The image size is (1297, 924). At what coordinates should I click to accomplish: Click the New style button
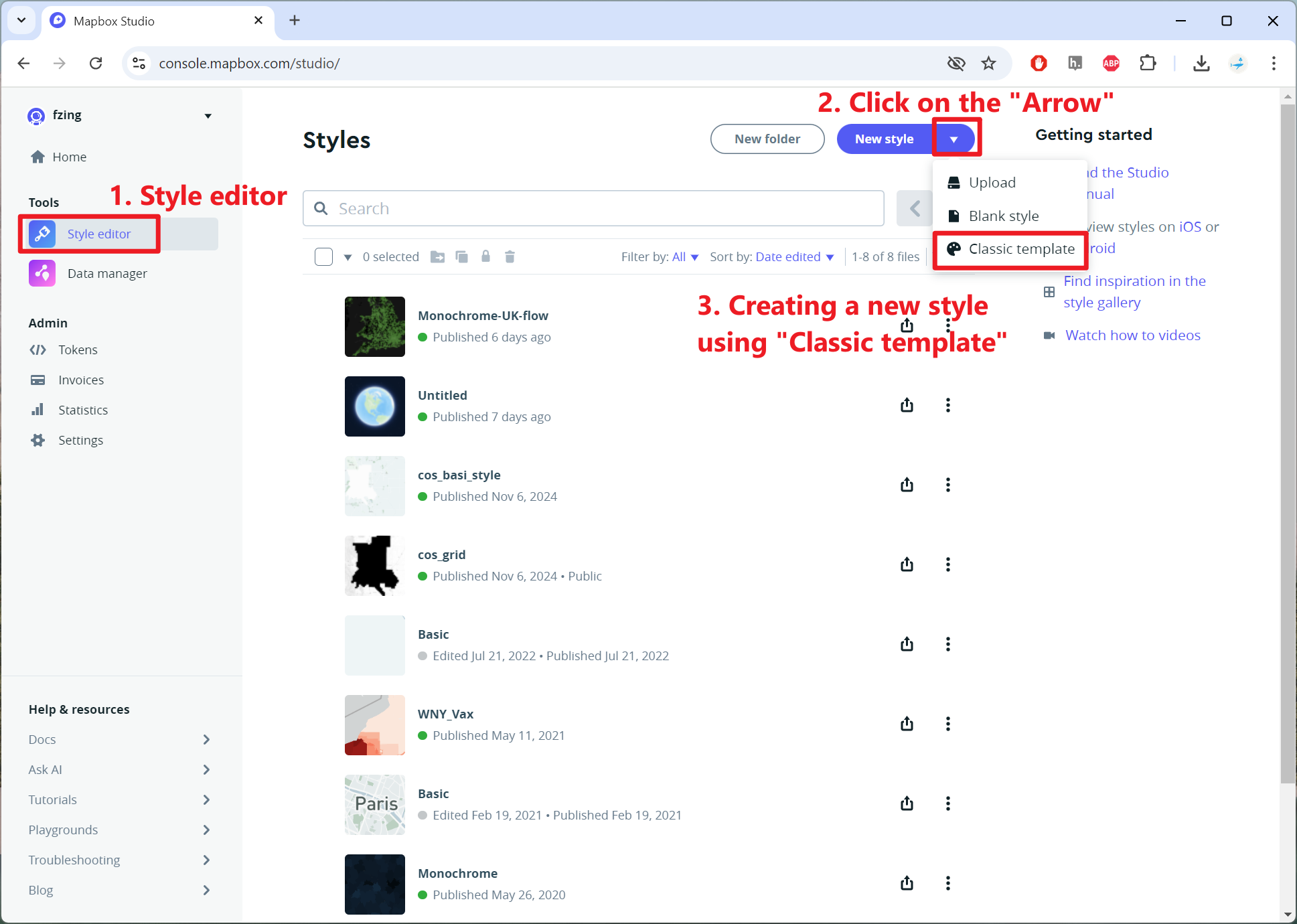(884, 139)
